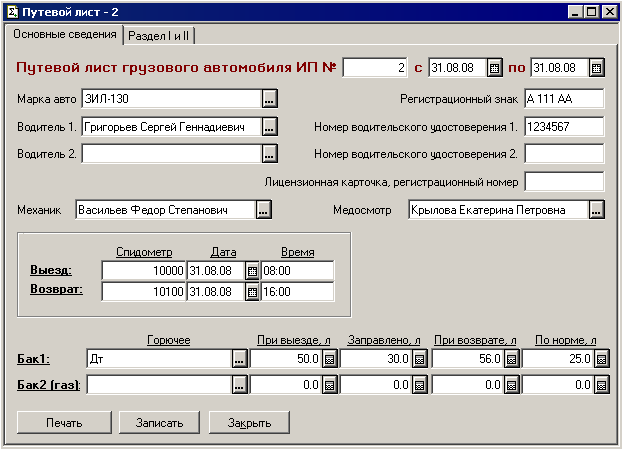Select the Основные сведения tab

click(63, 34)
